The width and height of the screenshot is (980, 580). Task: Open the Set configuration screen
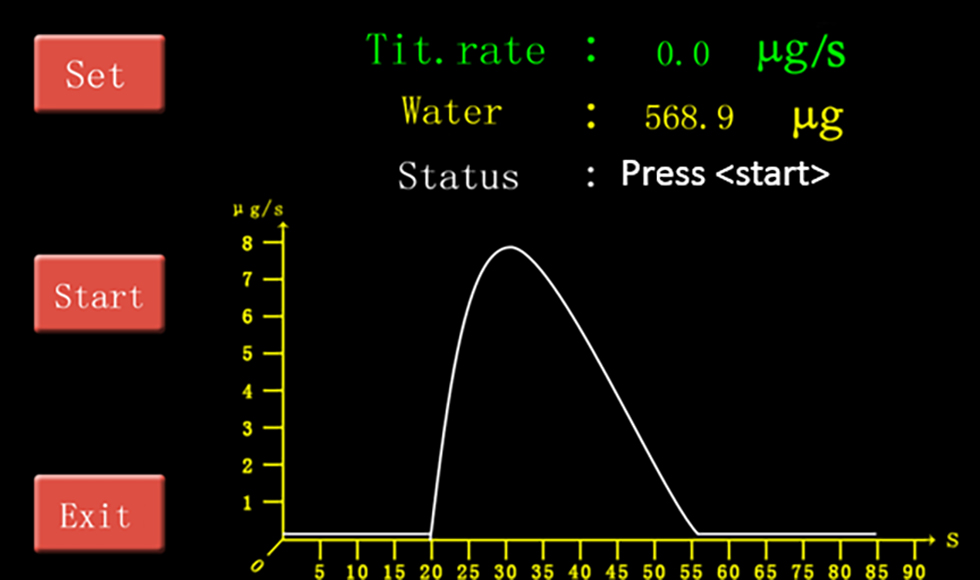98,74
